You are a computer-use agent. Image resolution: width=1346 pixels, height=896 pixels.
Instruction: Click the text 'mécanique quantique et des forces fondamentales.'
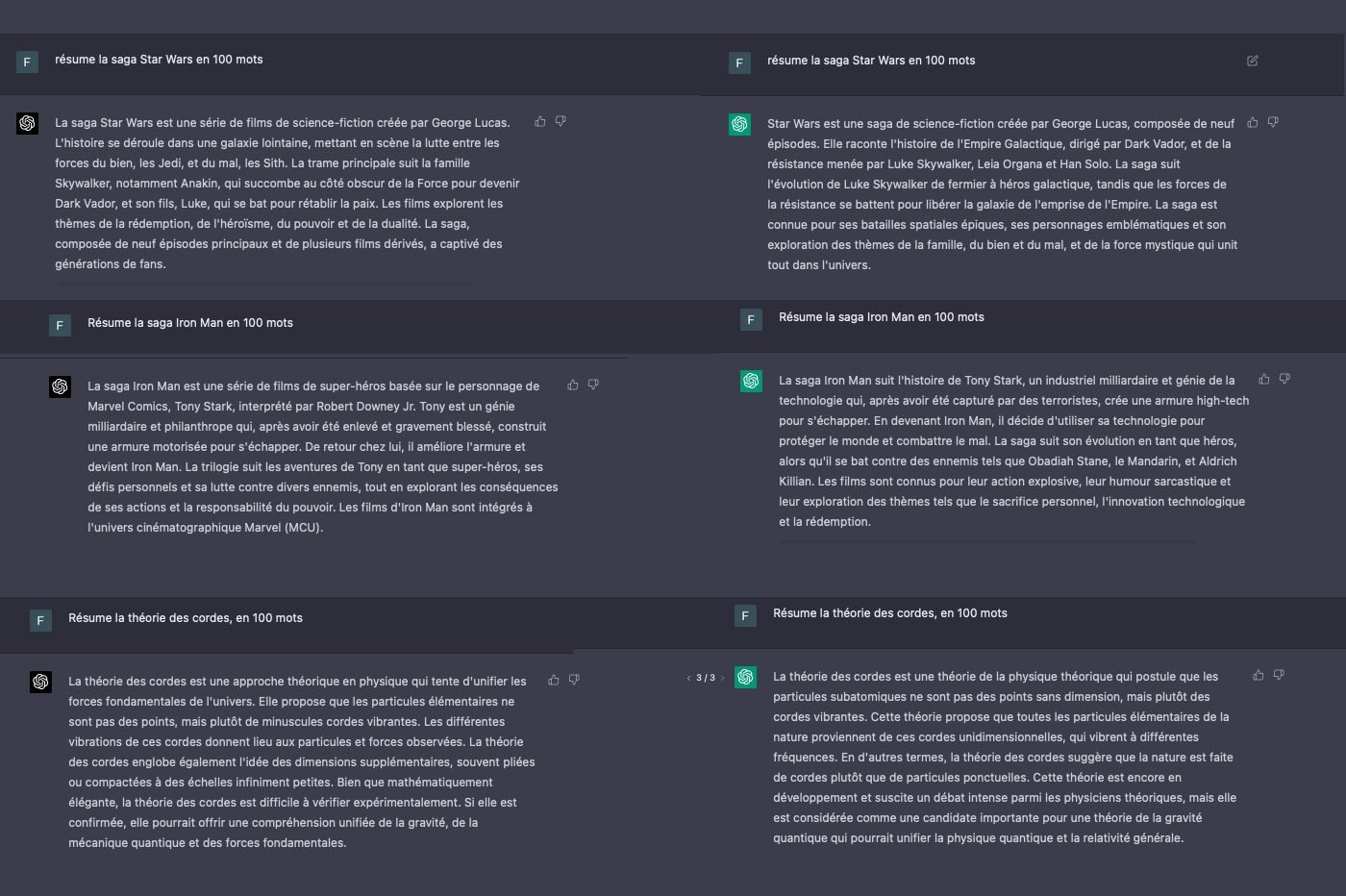coord(207,843)
